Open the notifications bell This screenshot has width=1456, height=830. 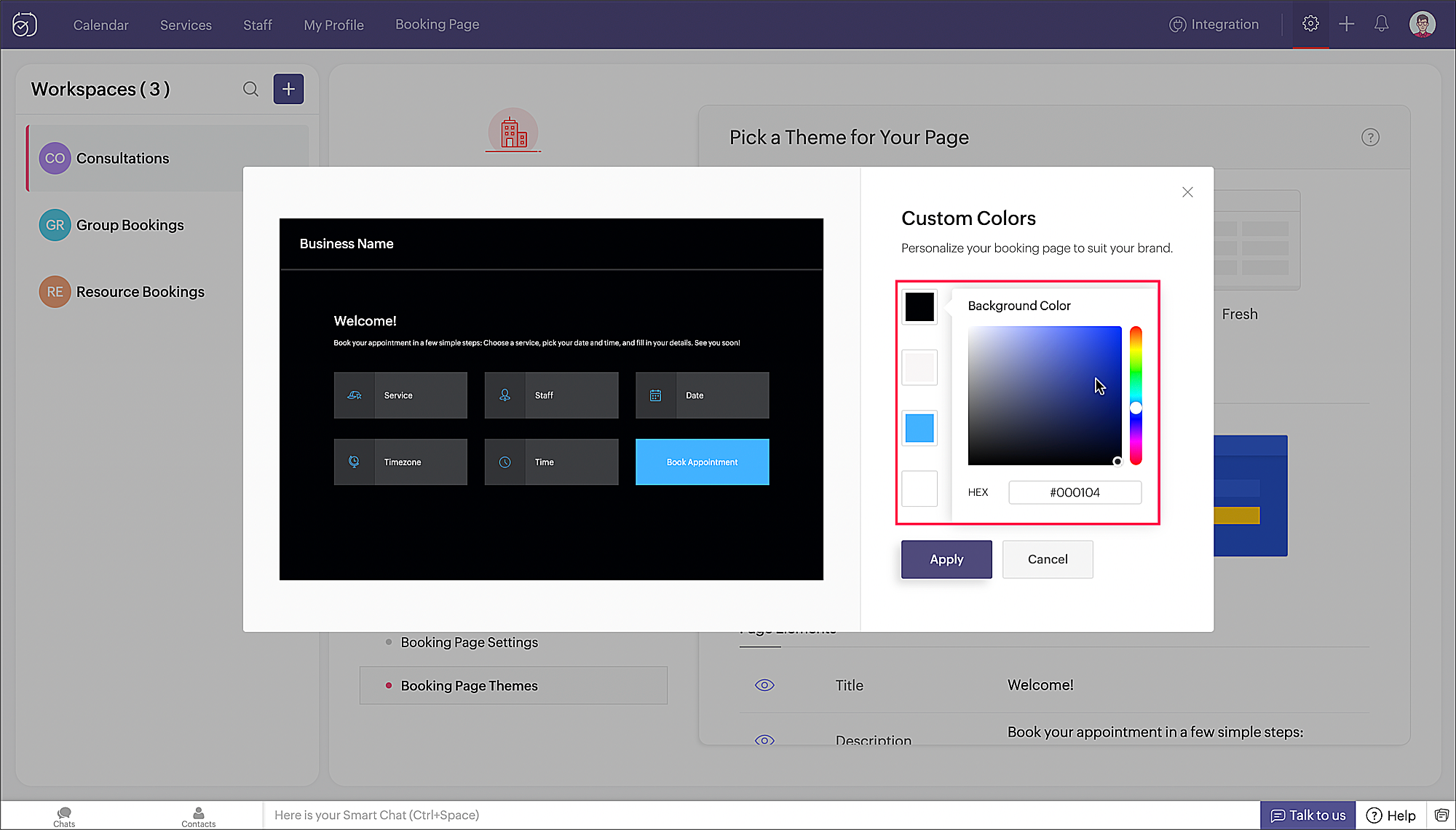[1381, 24]
